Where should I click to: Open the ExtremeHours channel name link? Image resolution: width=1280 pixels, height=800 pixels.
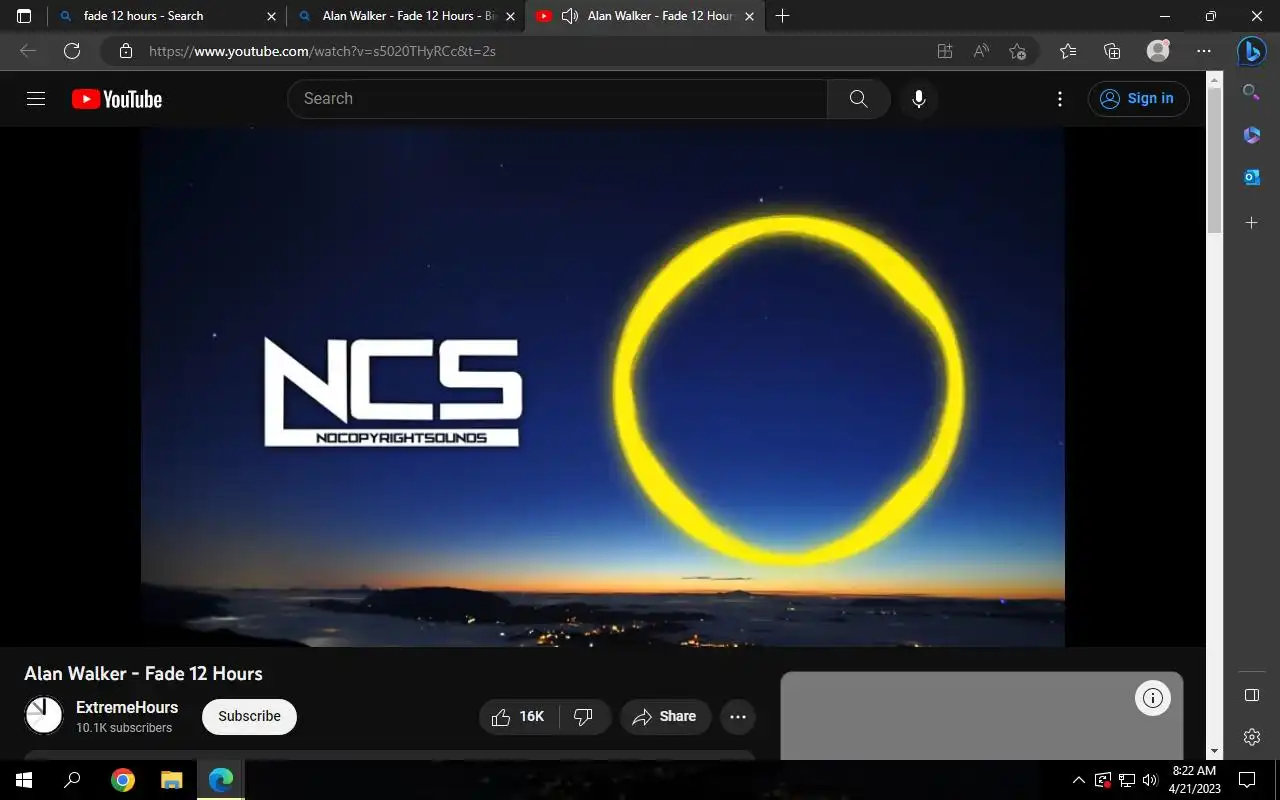(x=127, y=707)
